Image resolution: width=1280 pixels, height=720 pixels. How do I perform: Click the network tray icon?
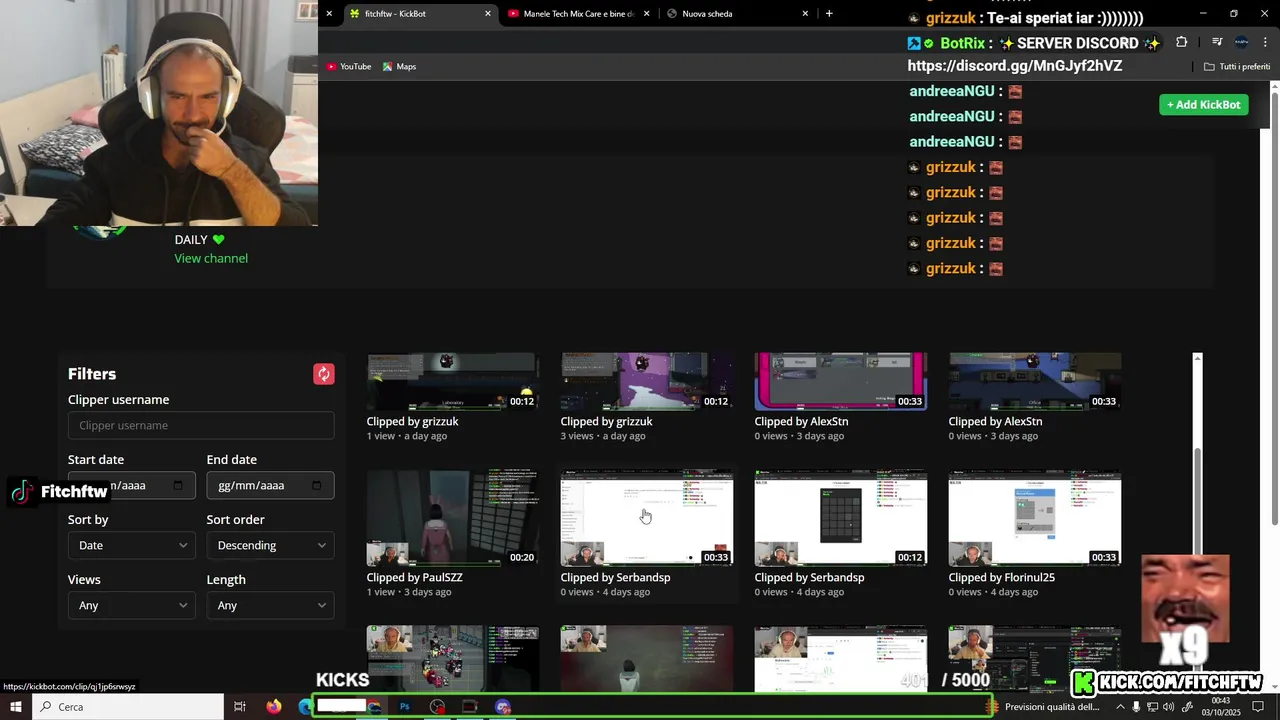(1152, 707)
